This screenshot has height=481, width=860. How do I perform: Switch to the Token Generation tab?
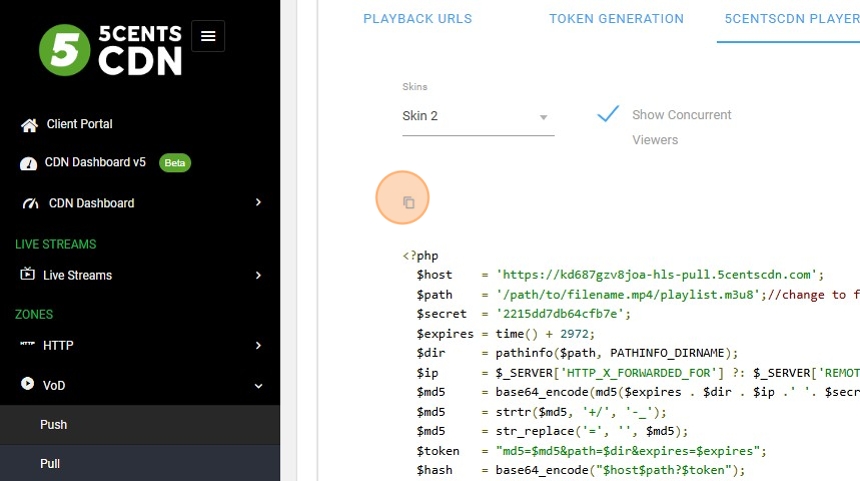(x=616, y=19)
